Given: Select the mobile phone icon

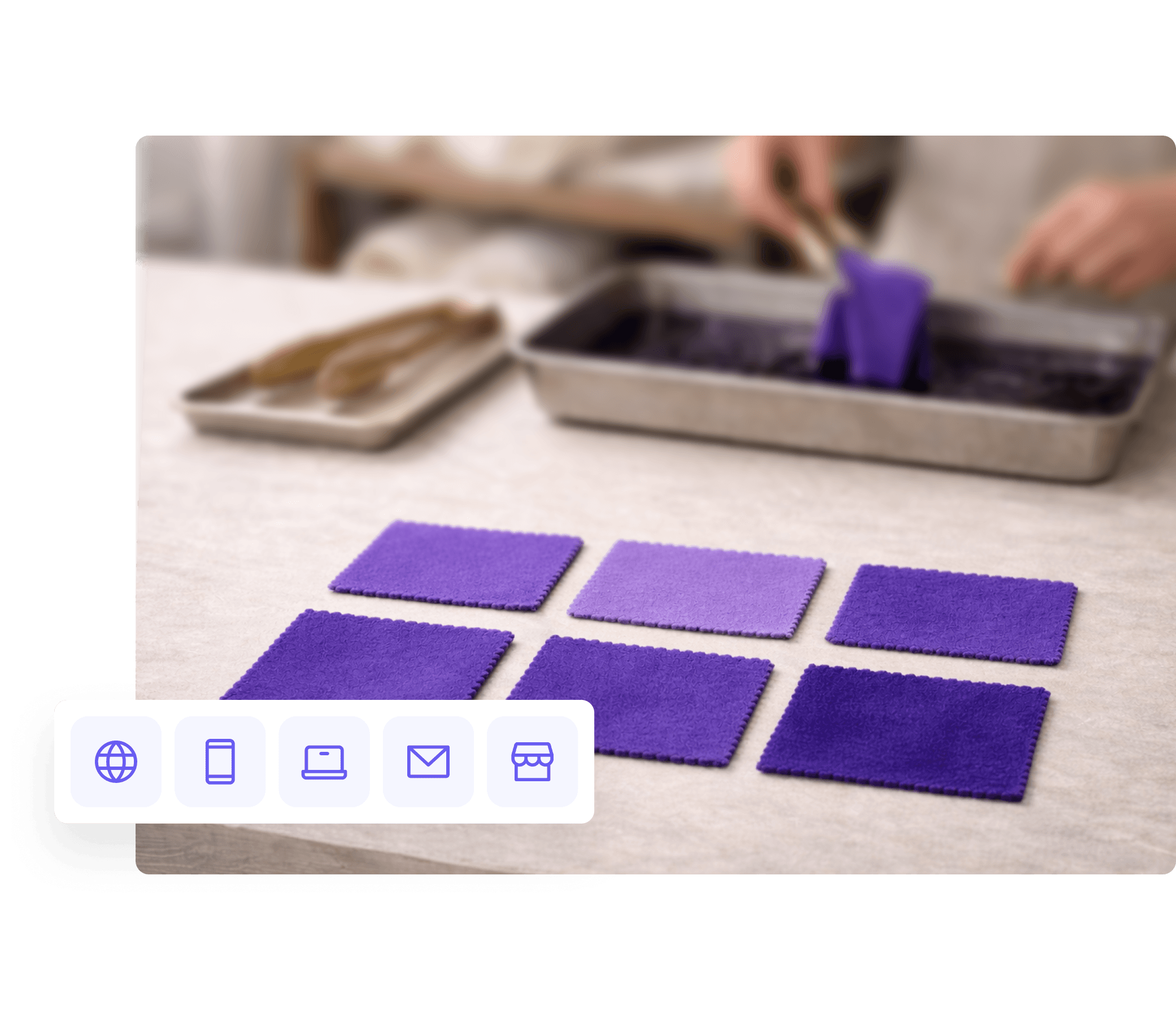Looking at the screenshot, I should click(x=220, y=761).
